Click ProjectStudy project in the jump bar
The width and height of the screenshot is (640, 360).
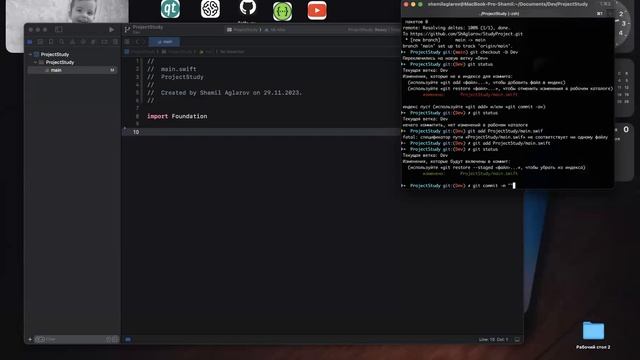(x=141, y=52)
